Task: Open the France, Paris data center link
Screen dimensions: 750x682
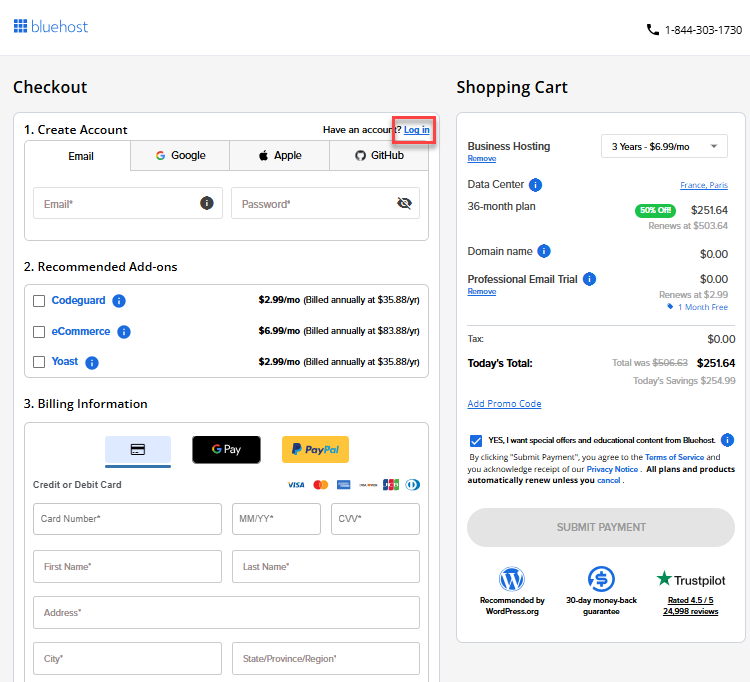Action: coord(704,185)
